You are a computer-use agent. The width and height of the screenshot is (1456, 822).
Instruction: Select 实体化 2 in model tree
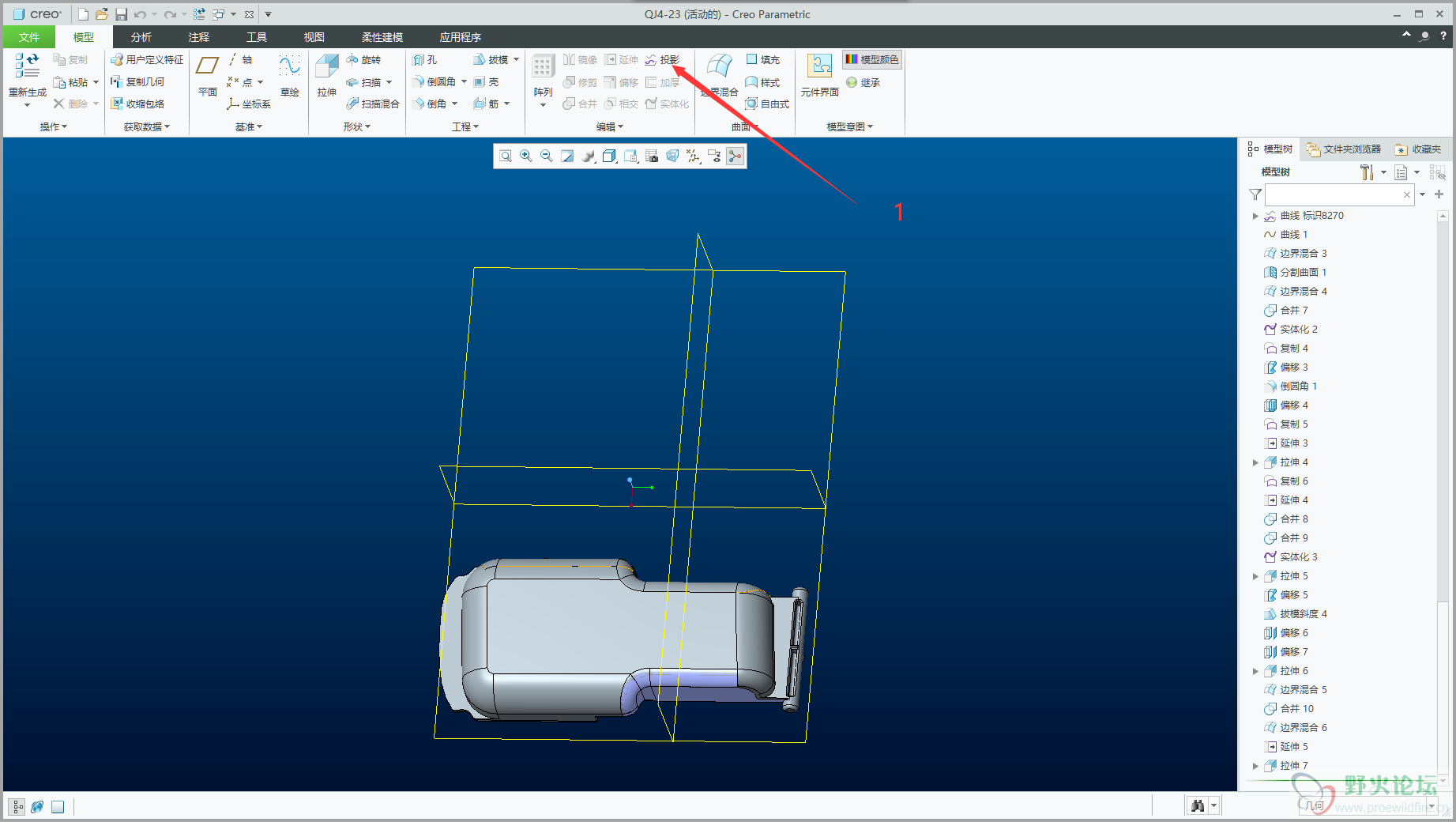point(1291,330)
